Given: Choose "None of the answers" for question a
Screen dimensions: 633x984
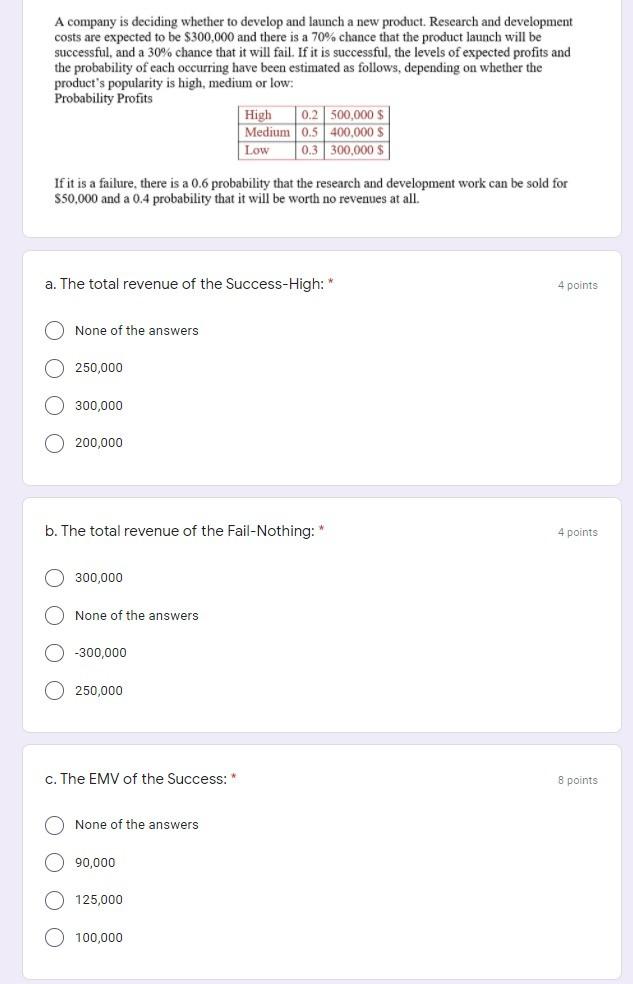Looking at the screenshot, I should click(55, 330).
